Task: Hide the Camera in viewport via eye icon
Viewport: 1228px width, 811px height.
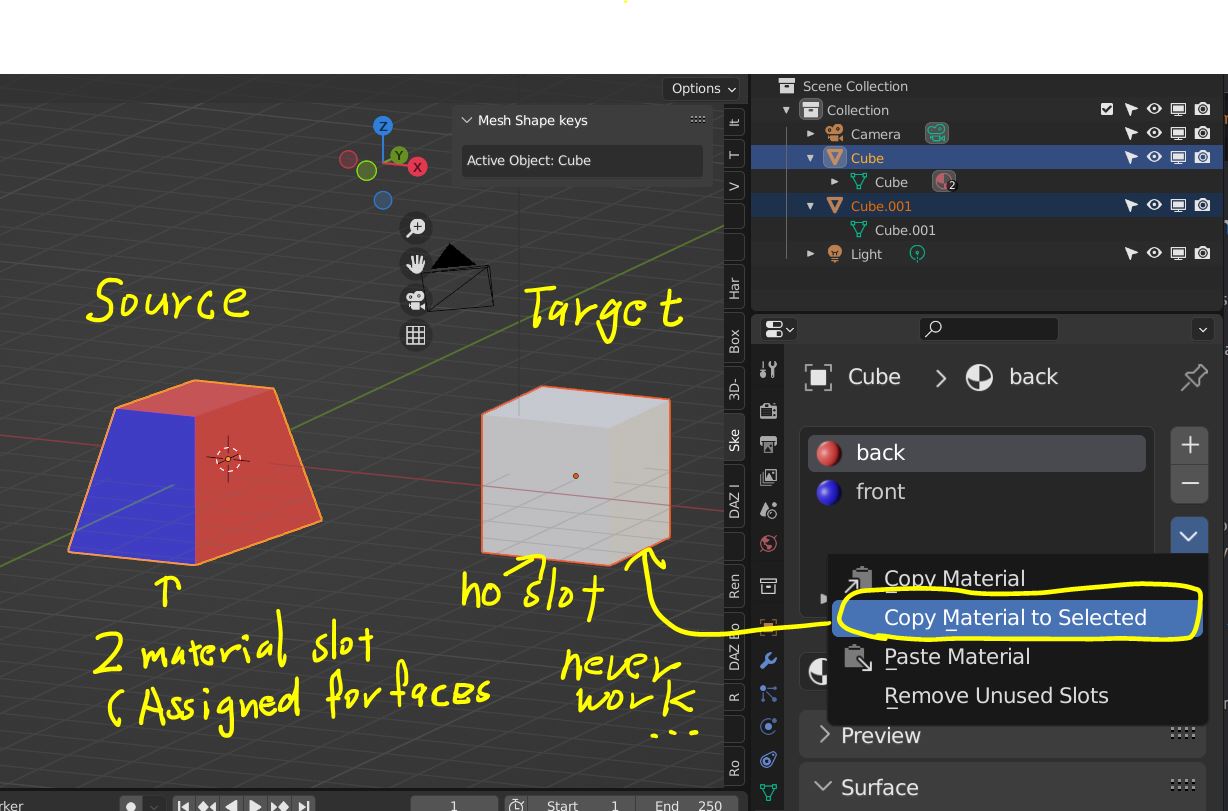Action: 1154,133
